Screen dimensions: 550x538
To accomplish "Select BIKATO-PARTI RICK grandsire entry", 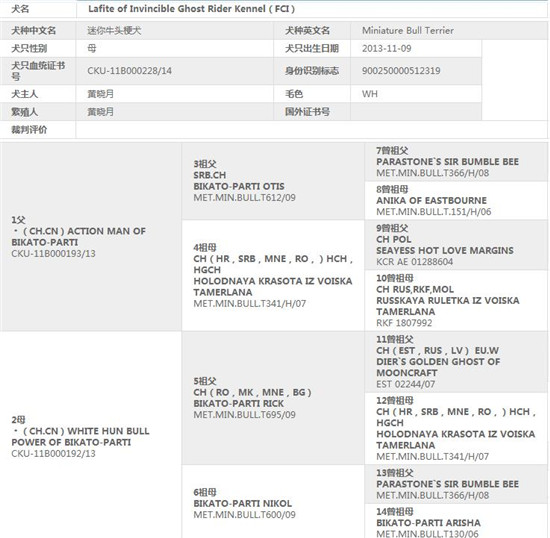I will click(x=239, y=403).
